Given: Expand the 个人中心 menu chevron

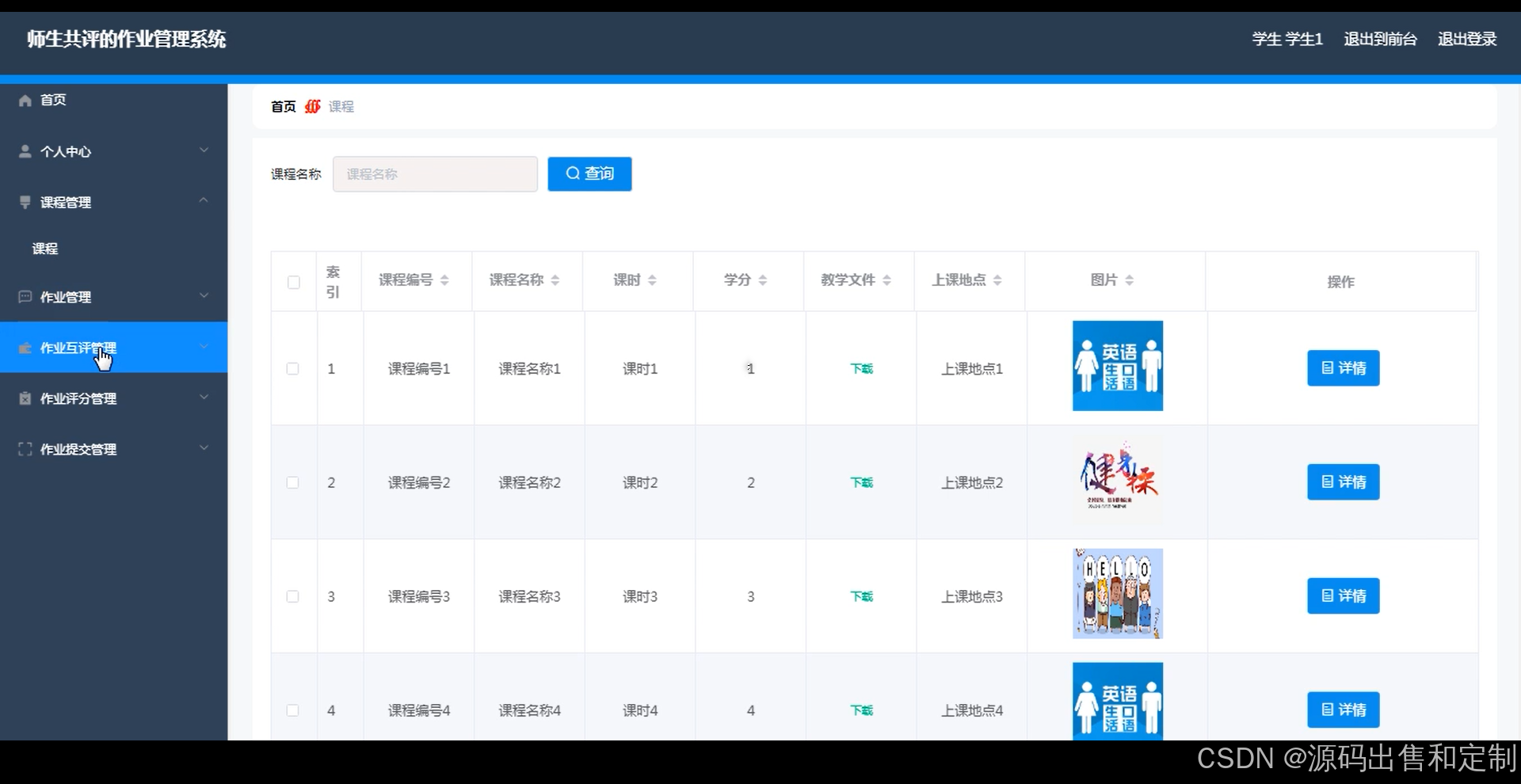Looking at the screenshot, I should pos(204,150).
